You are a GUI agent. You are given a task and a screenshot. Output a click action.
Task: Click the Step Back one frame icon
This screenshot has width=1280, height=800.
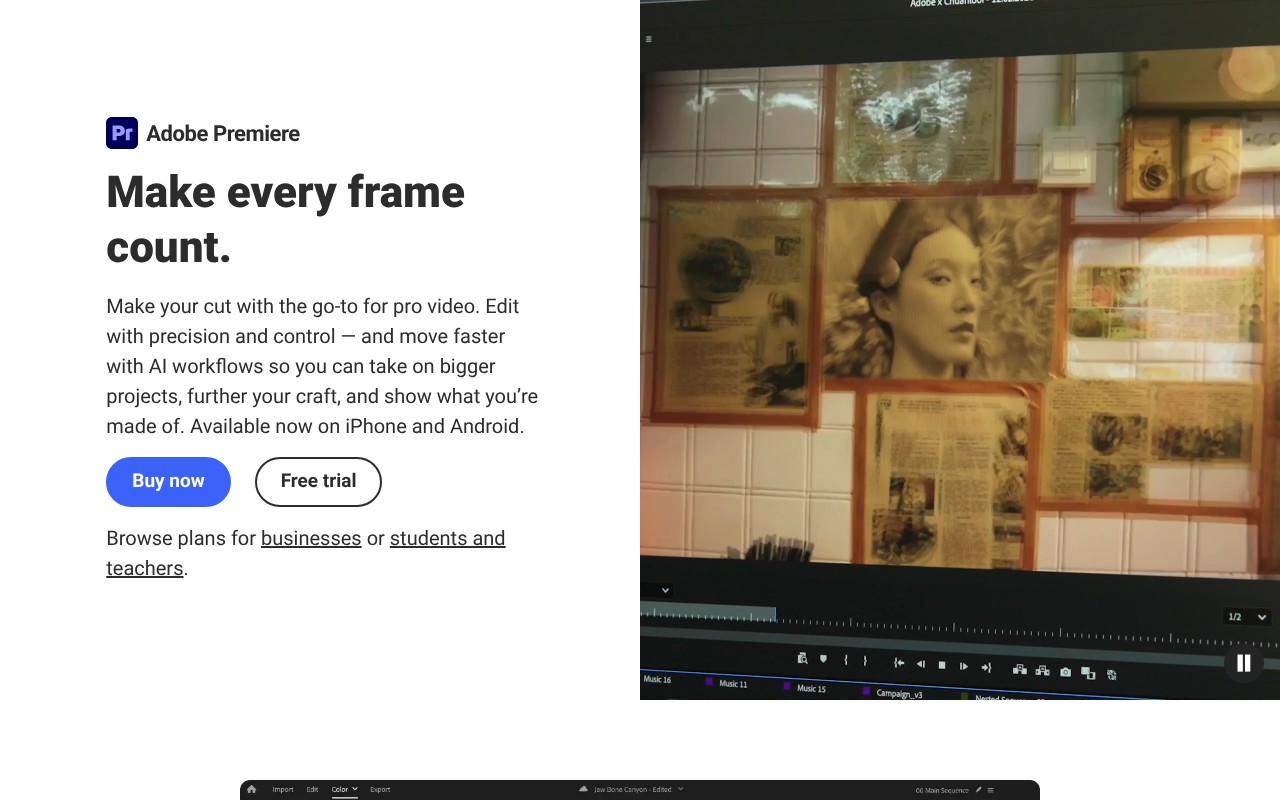pos(921,664)
